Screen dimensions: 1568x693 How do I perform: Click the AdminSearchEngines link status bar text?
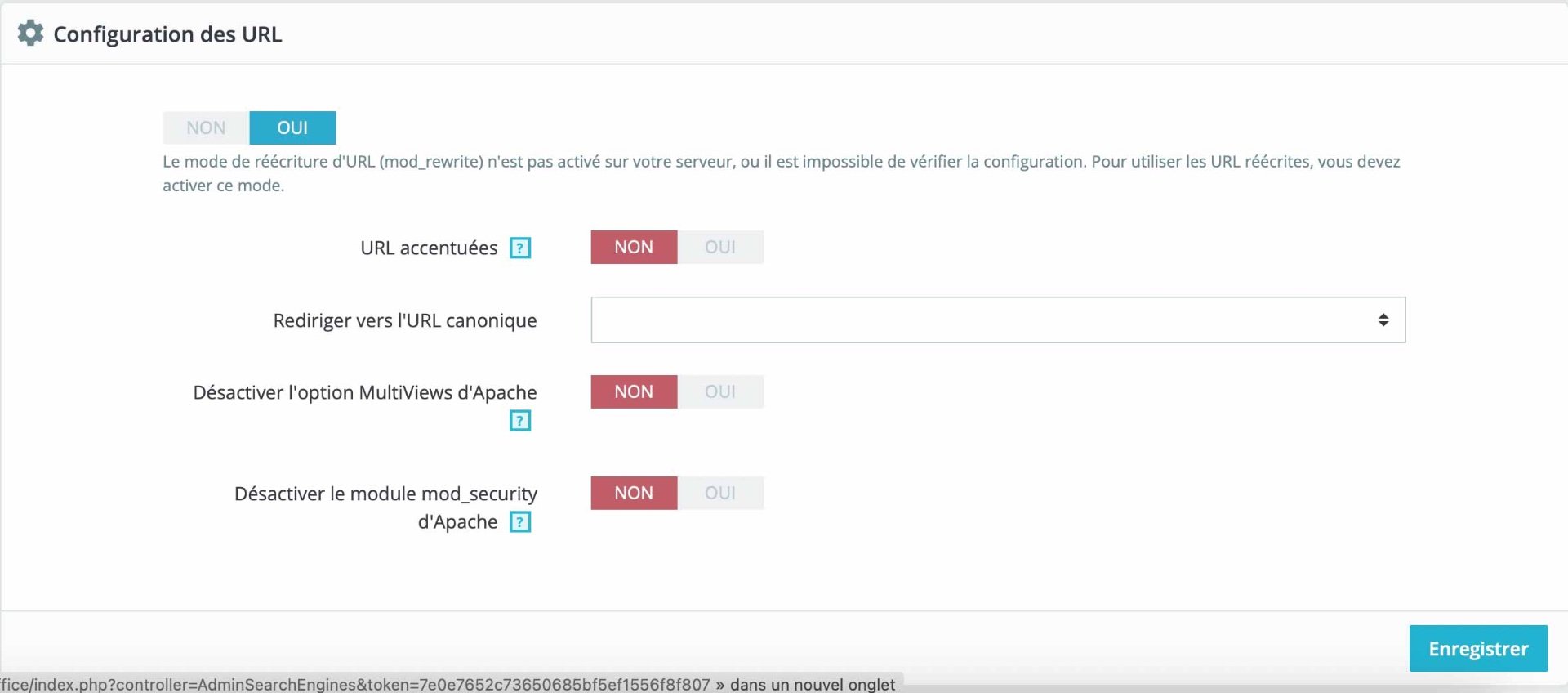(x=448, y=684)
